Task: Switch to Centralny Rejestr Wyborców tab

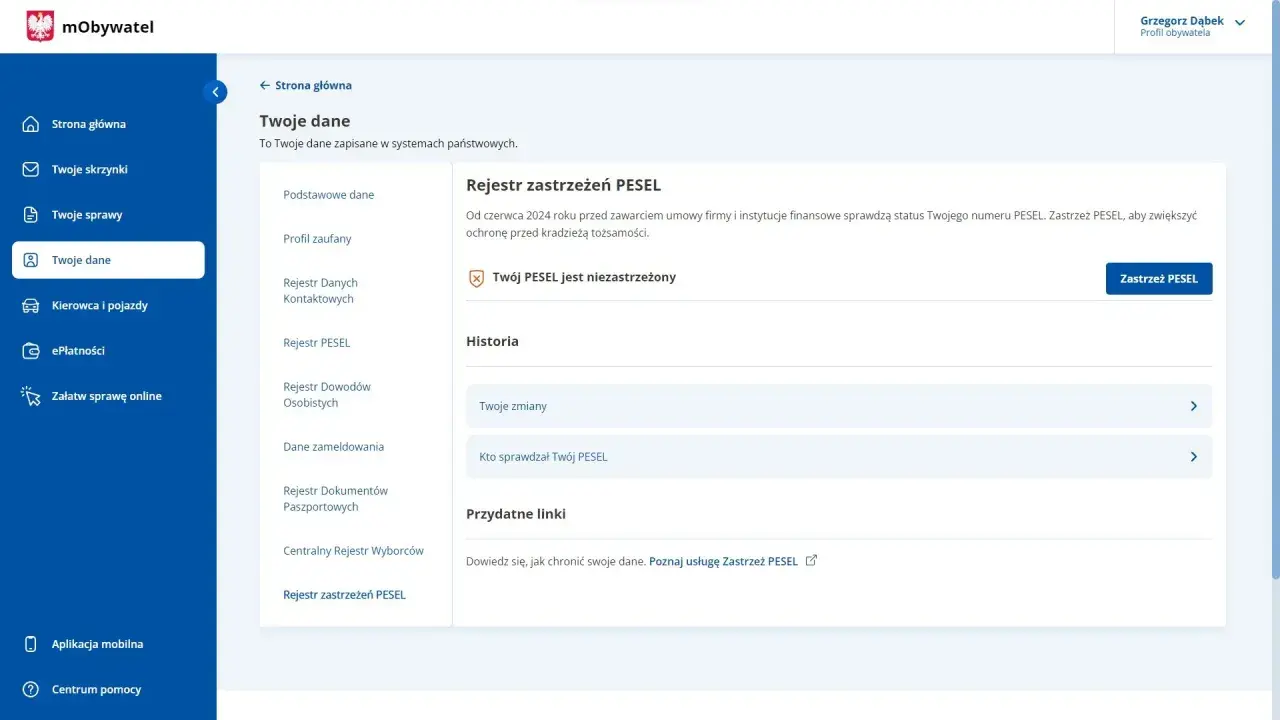Action: coord(353,551)
